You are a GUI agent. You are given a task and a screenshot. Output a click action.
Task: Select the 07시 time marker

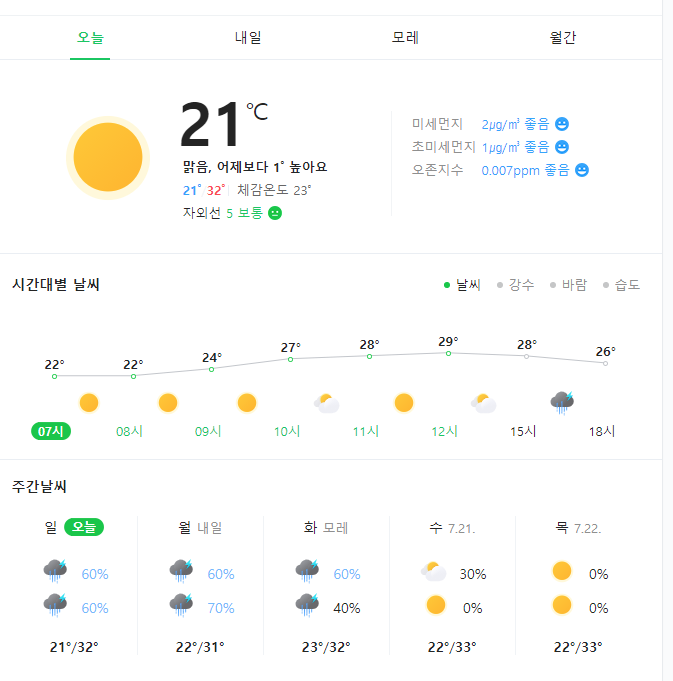49,431
